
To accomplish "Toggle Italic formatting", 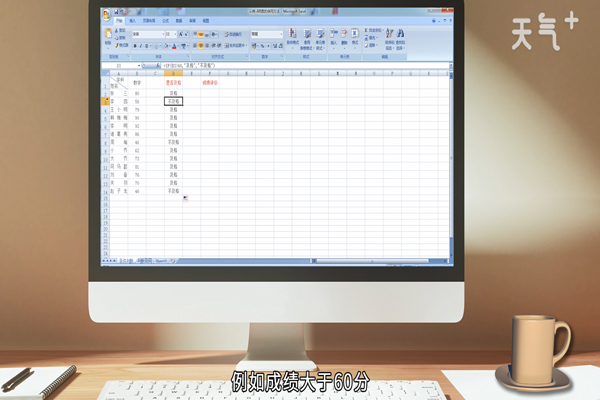I will coord(140,46).
